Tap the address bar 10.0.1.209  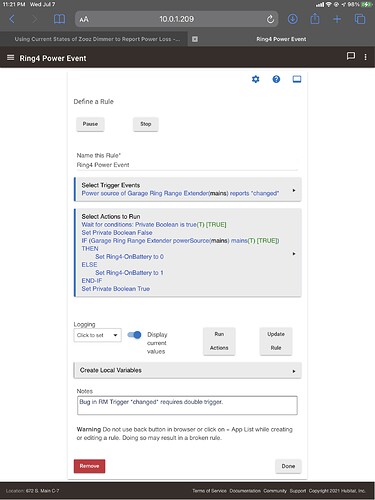click(176, 19)
